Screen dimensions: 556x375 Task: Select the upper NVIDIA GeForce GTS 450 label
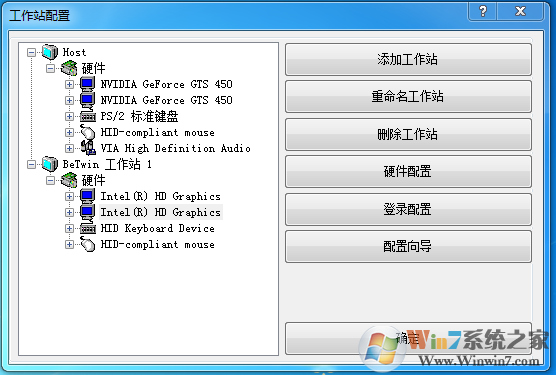point(166,84)
